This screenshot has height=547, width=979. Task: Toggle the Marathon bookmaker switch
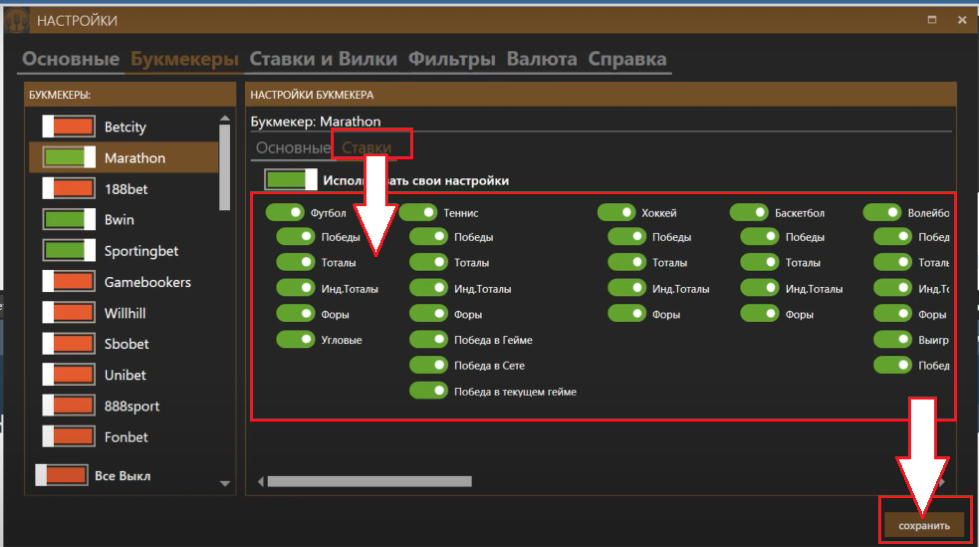coord(69,157)
